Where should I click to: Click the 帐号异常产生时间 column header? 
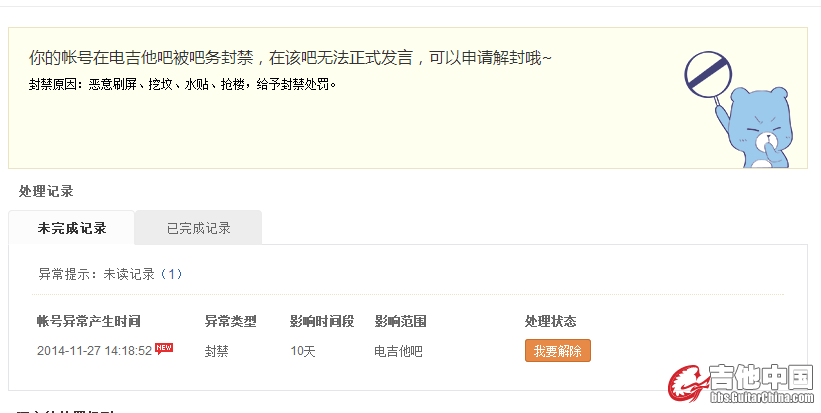pyautogui.click(x=88, y=321)
